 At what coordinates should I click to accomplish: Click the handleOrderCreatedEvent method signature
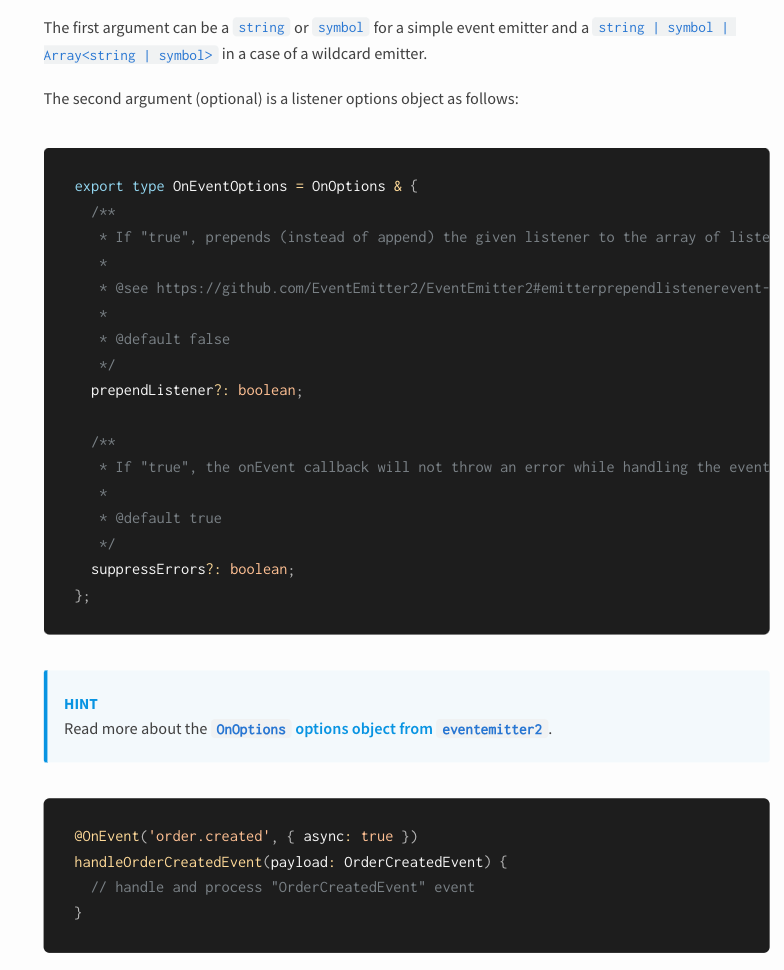coord(291,862)
